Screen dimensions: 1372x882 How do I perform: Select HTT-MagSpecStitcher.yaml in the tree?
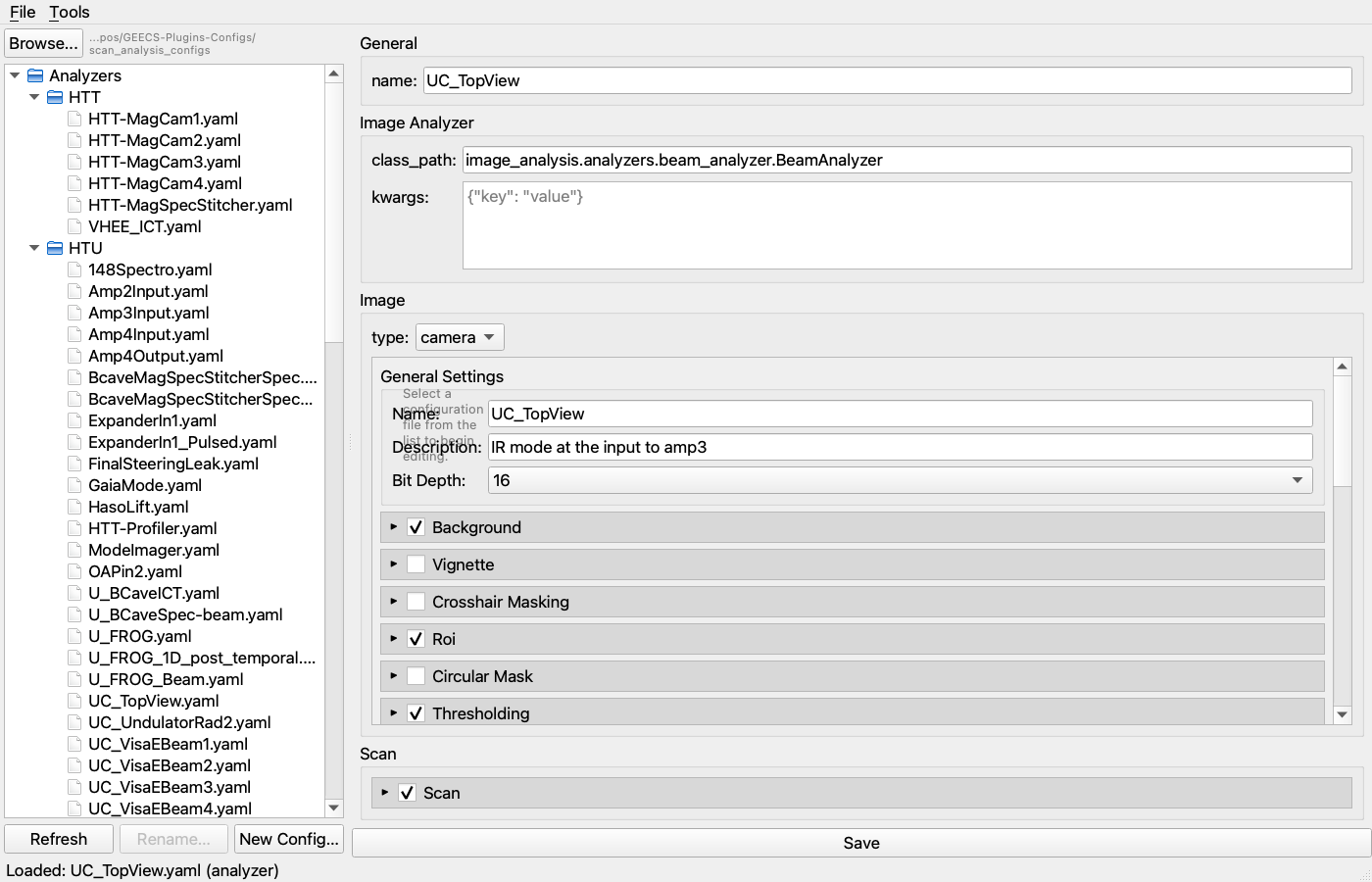point(190,205)
